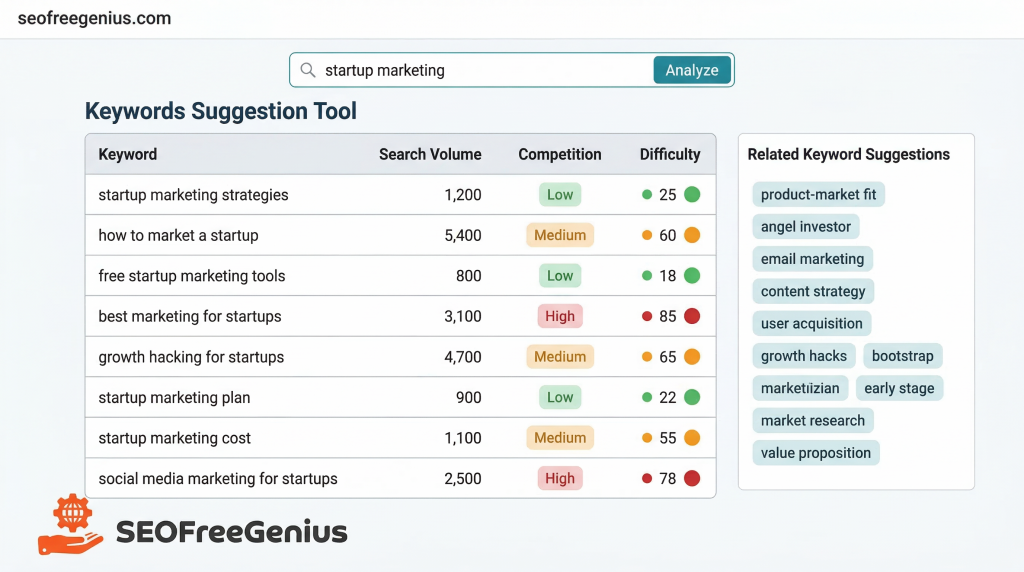
Task: Click Low badge for startup marketing strategies
Action: pos(560,195)
